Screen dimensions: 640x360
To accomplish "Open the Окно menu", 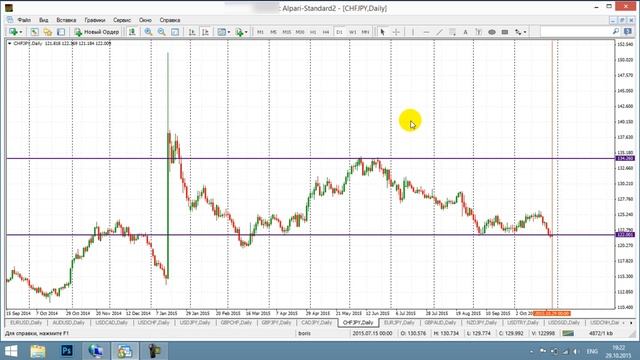I will 145,20.
